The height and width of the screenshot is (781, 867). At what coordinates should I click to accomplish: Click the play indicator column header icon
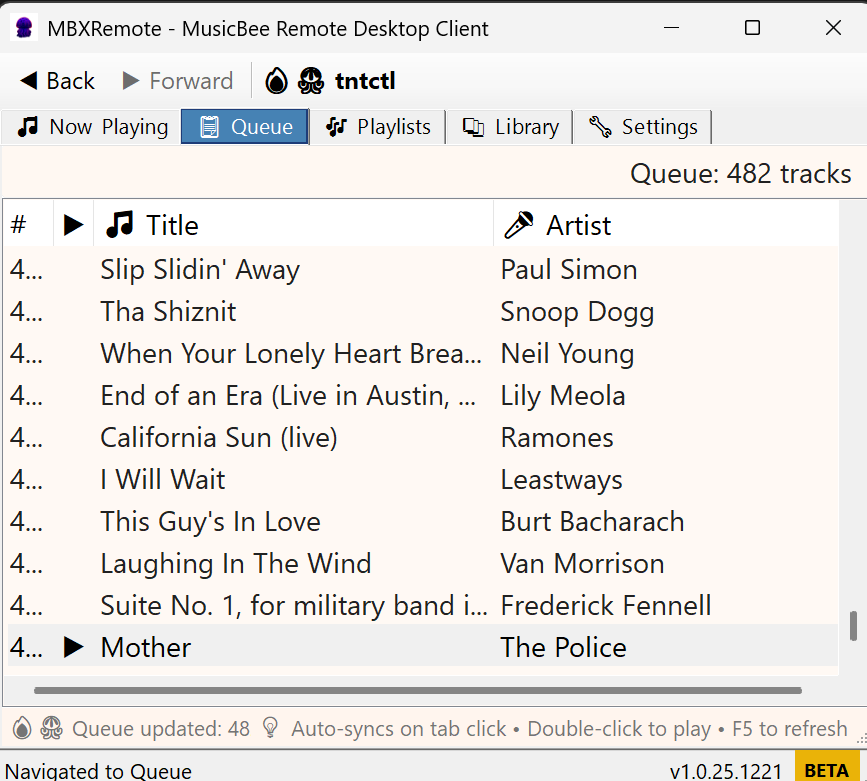click(73, 225)
